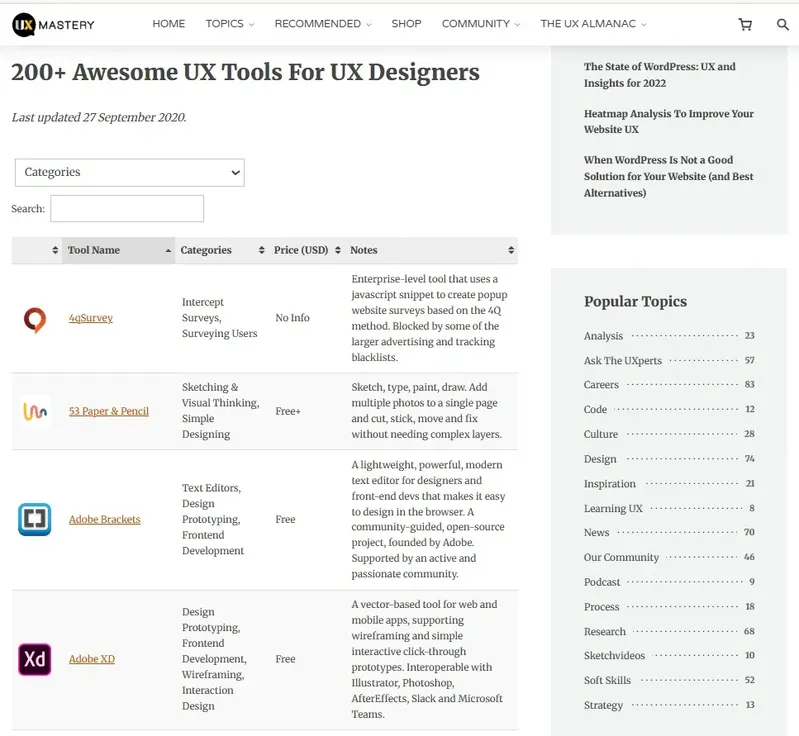799x736 pixels.
Task: Open the Soft Skills topic
Action: [x=607, y=680]
